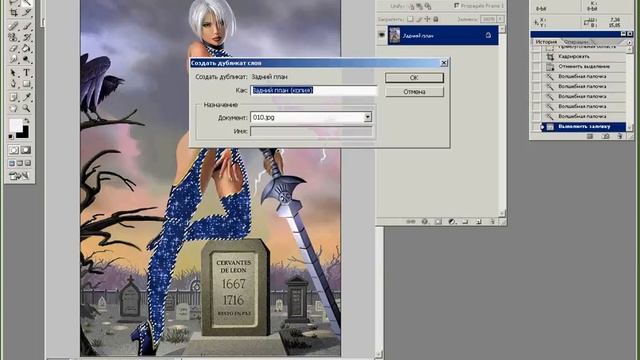The image size is (640, 360).
Task: Switch to full screen mode
Action: click(27, 163)
